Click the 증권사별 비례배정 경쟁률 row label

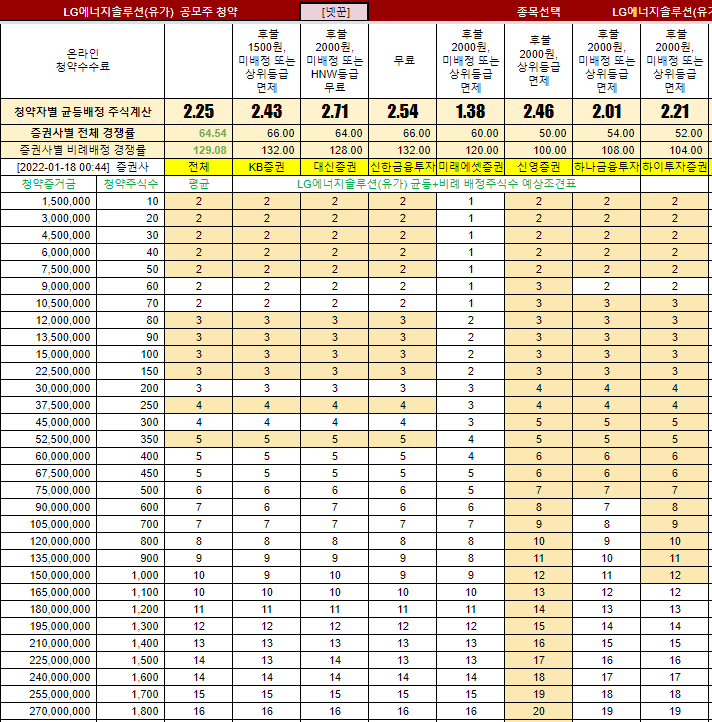click(x=82, y=150)
